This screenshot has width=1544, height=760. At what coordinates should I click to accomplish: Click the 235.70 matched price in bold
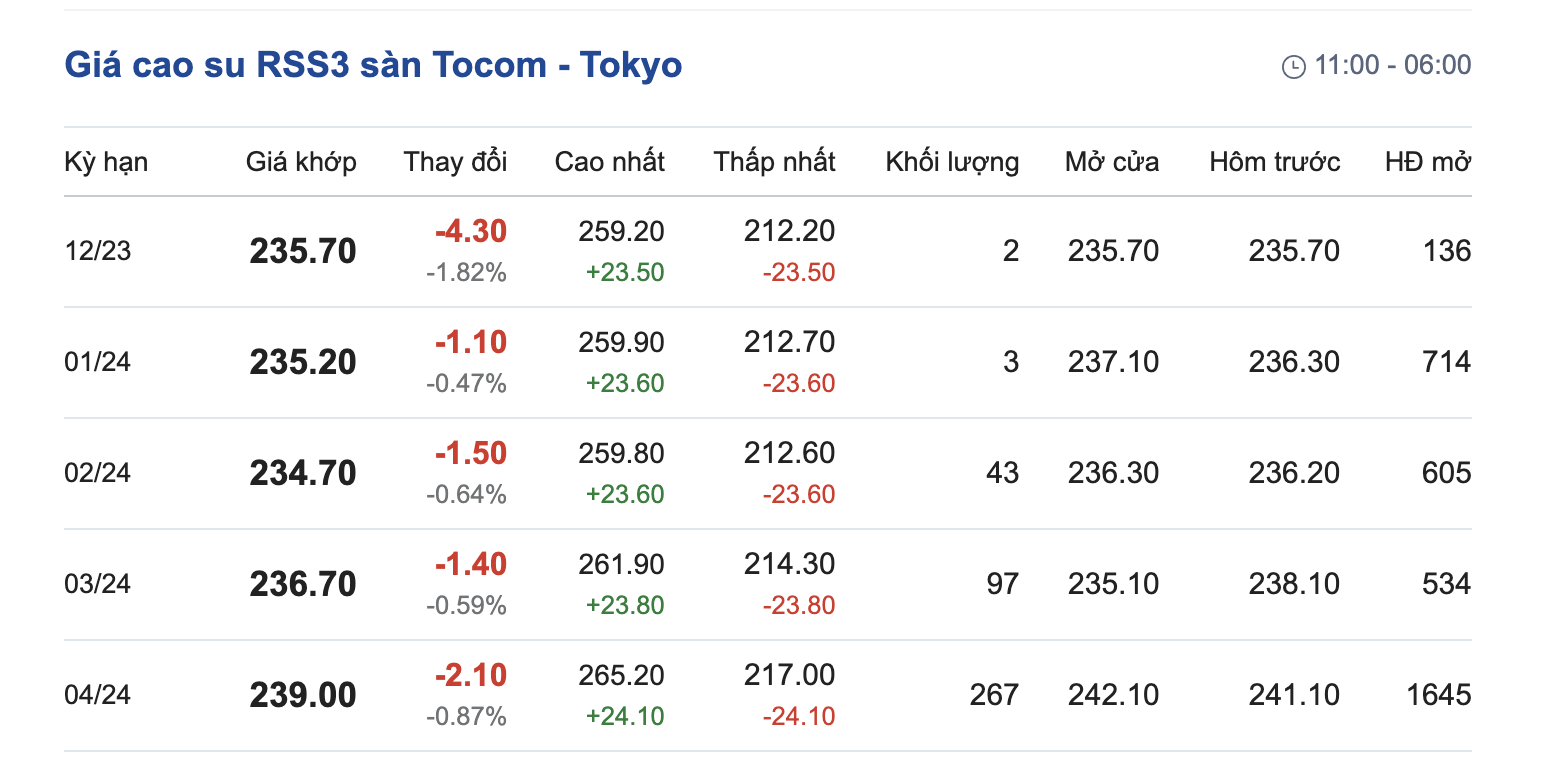point(303,251)
